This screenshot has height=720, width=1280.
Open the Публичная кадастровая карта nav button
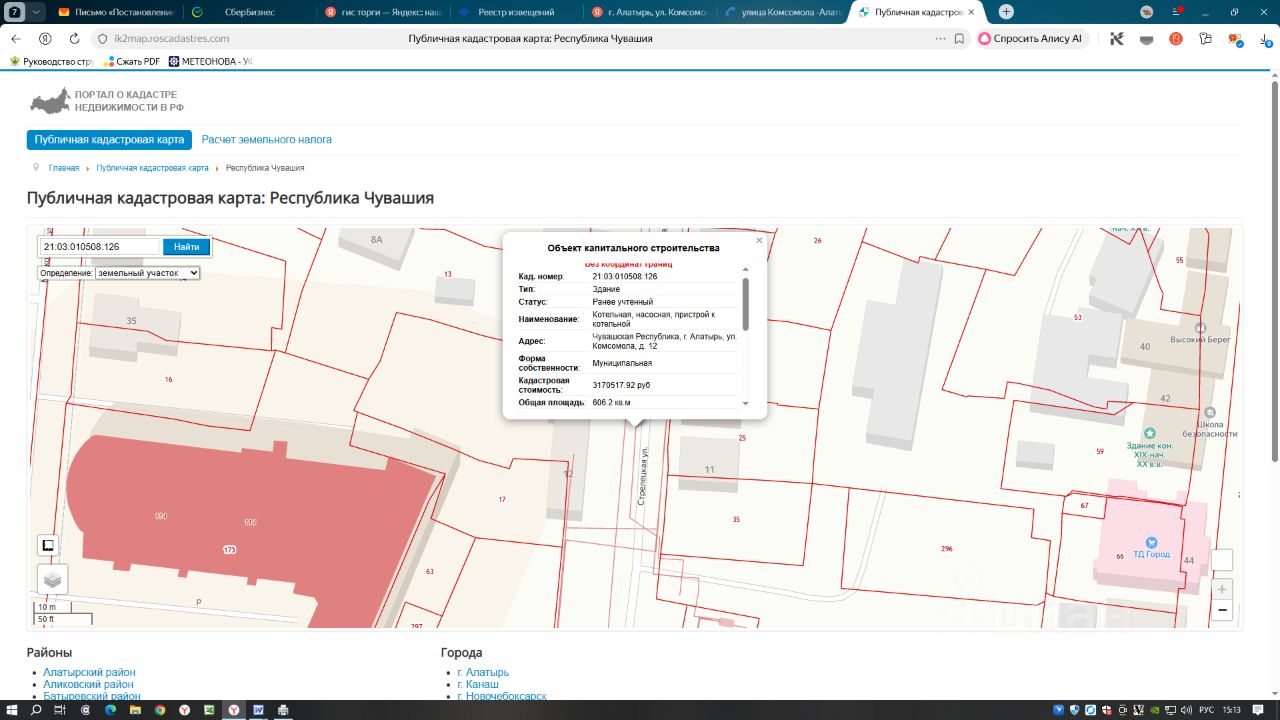[109, 140]
